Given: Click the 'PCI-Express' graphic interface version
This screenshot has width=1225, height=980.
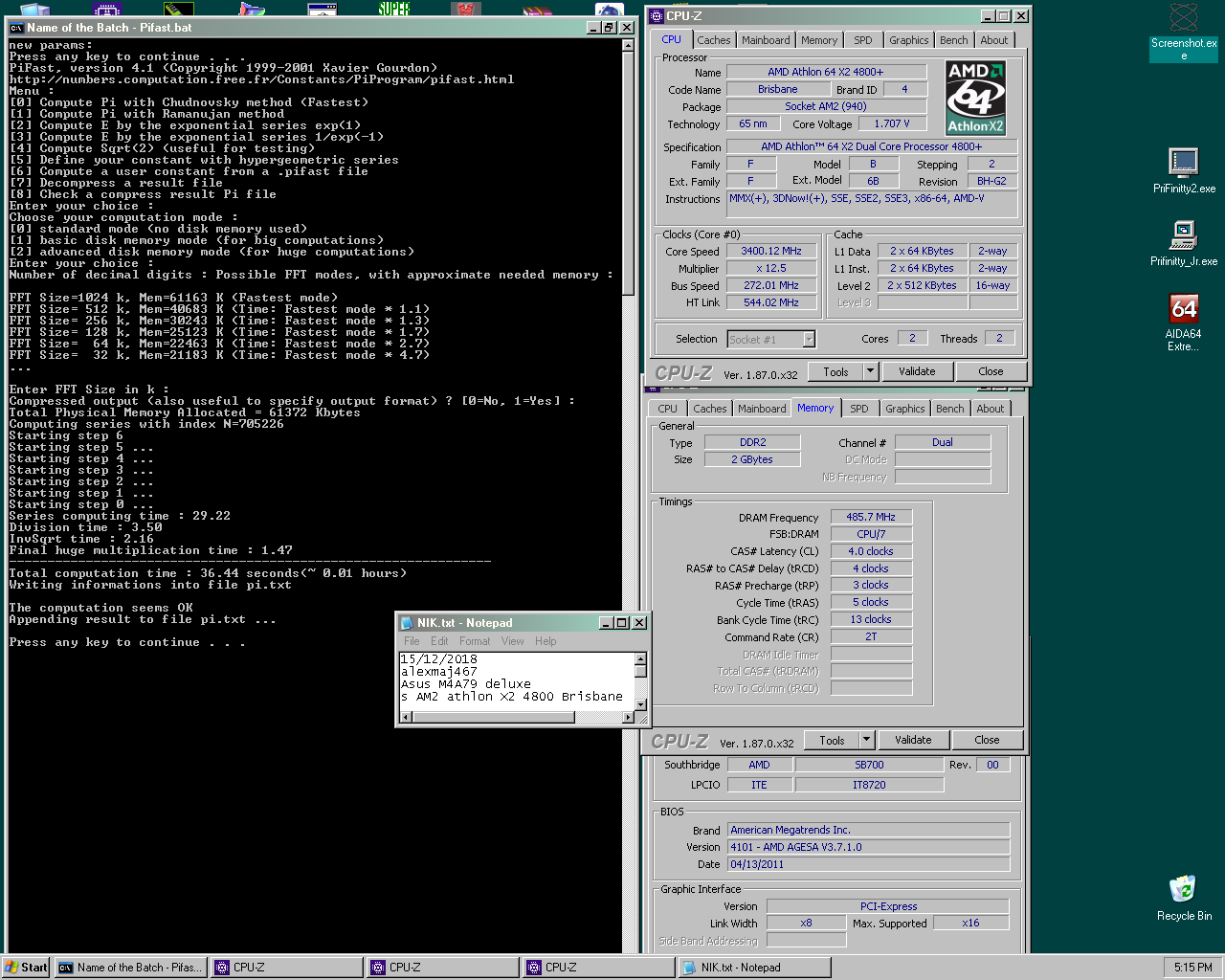Looking at the screenshot, I should (888, 906).
